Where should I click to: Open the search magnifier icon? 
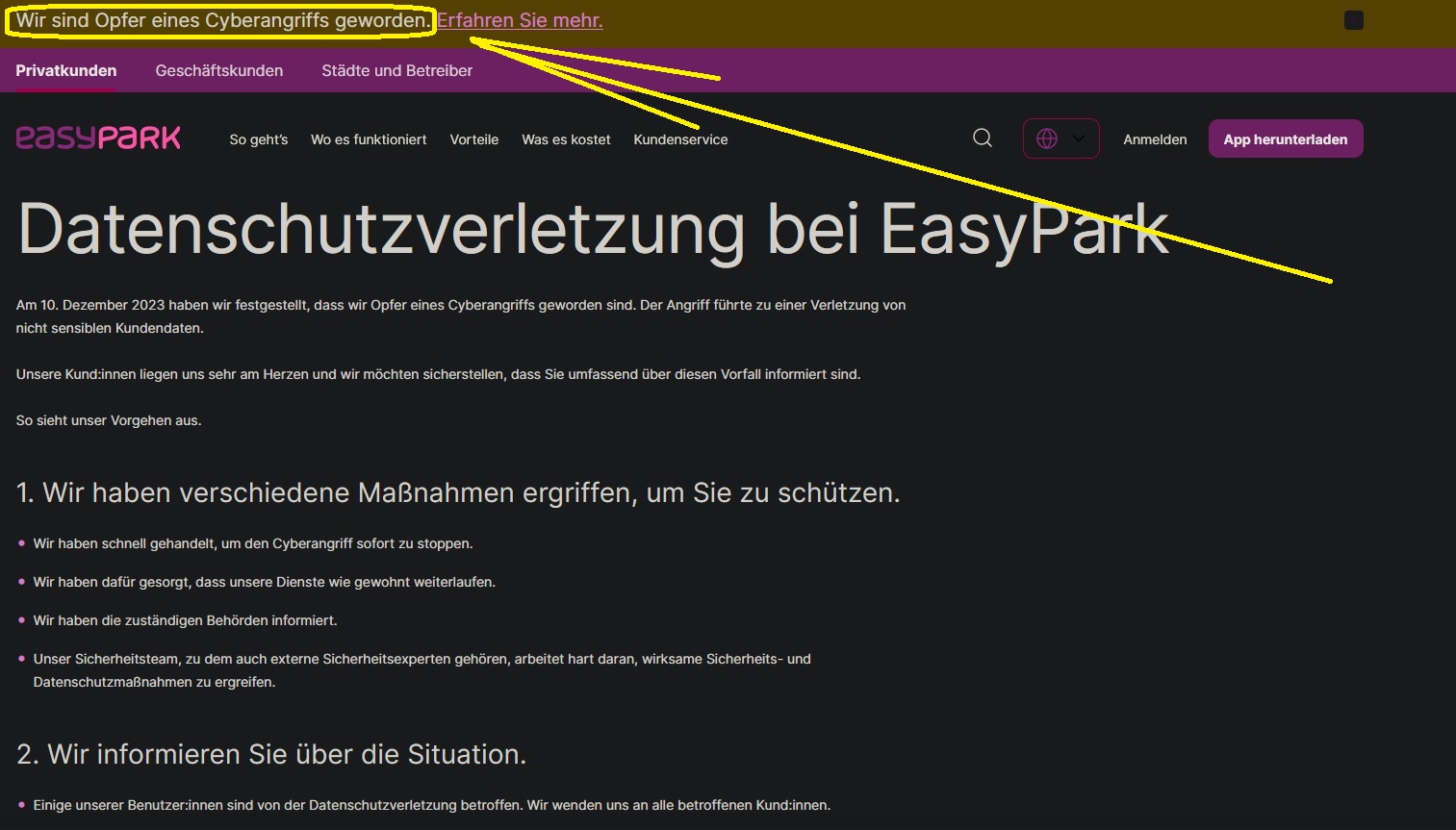(x=983, y=138)
